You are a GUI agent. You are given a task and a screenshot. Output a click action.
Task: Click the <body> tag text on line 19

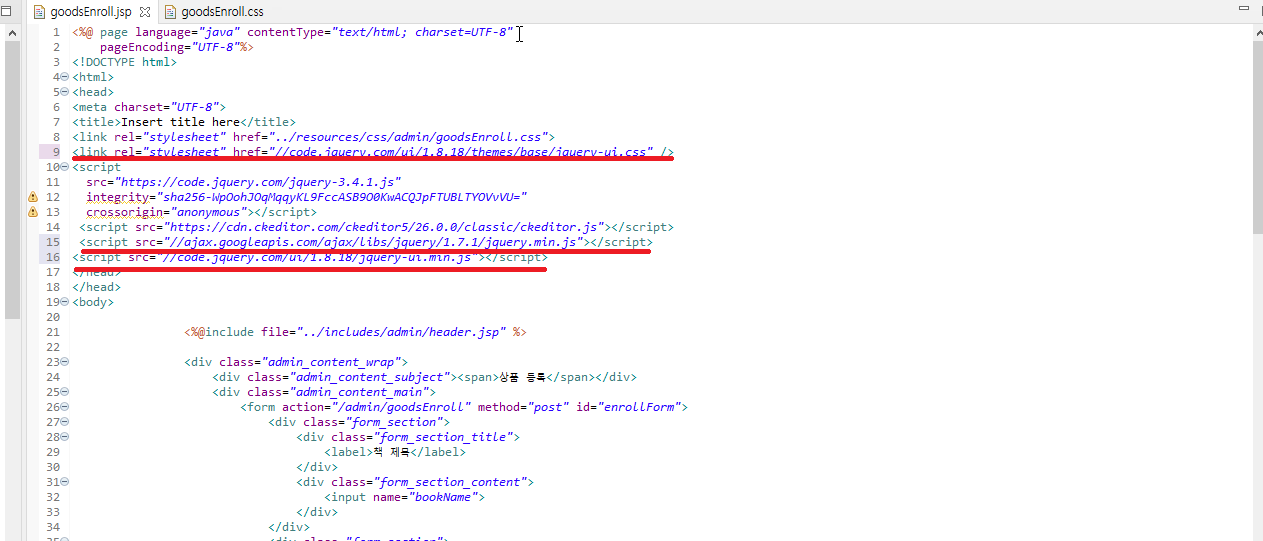[93, 302]
